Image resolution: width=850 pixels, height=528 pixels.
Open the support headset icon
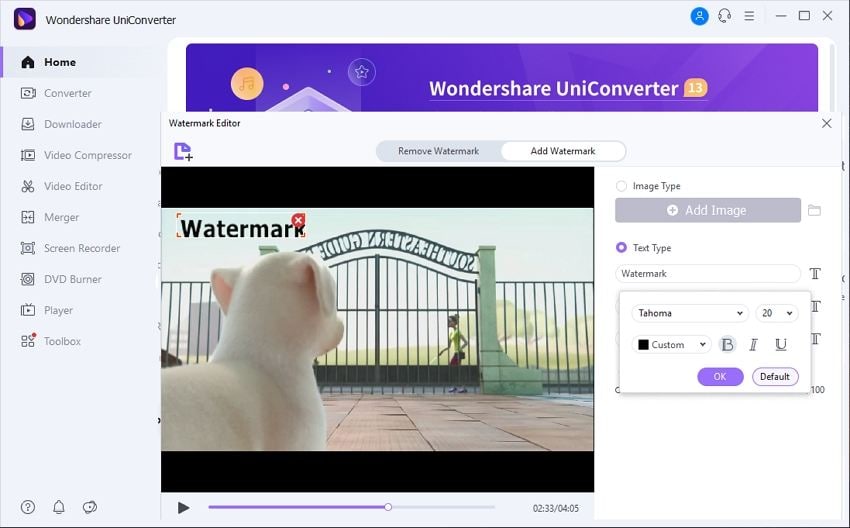click(x=724, y=16)
